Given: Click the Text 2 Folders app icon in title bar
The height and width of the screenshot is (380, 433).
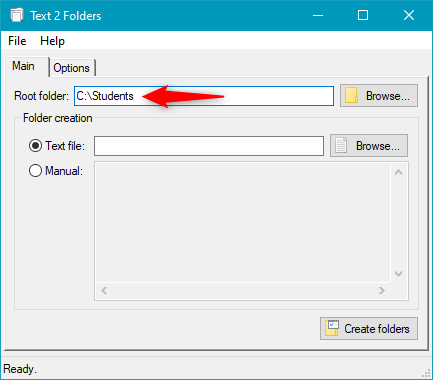Looking at the screenshot, I should 17,15.
